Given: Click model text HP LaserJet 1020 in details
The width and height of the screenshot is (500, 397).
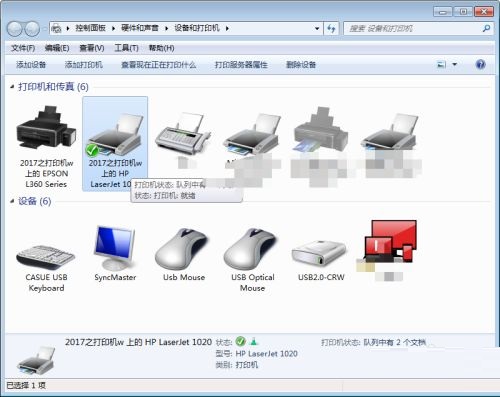Looking at the screenshot, I should 266,353.
